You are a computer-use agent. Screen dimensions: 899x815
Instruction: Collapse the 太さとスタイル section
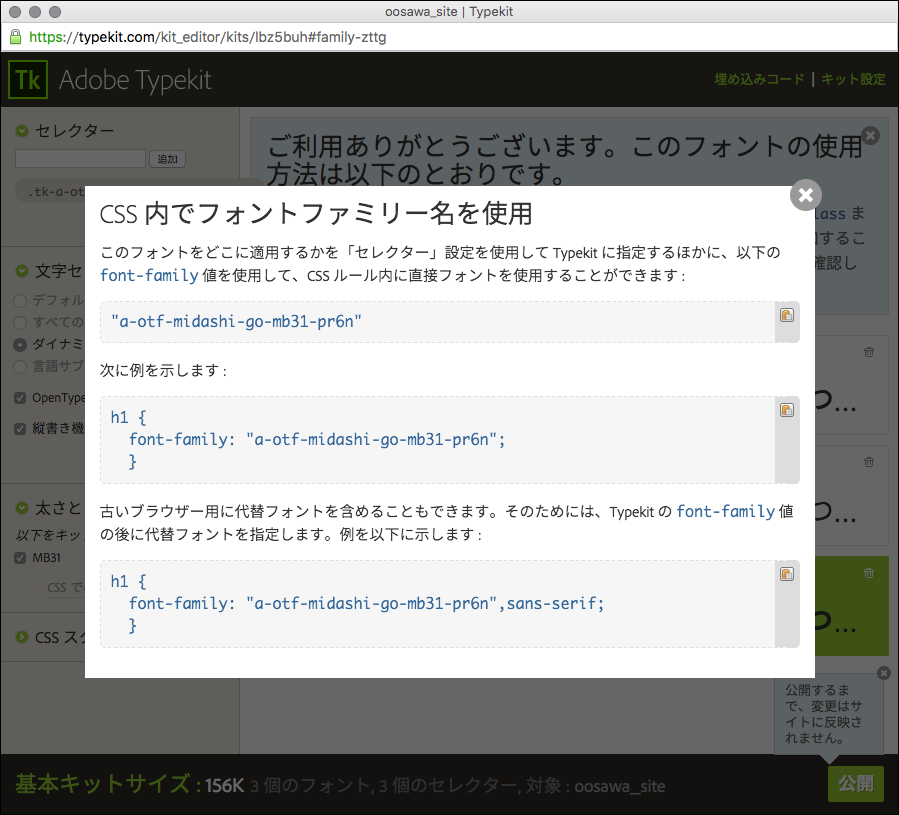22,508
